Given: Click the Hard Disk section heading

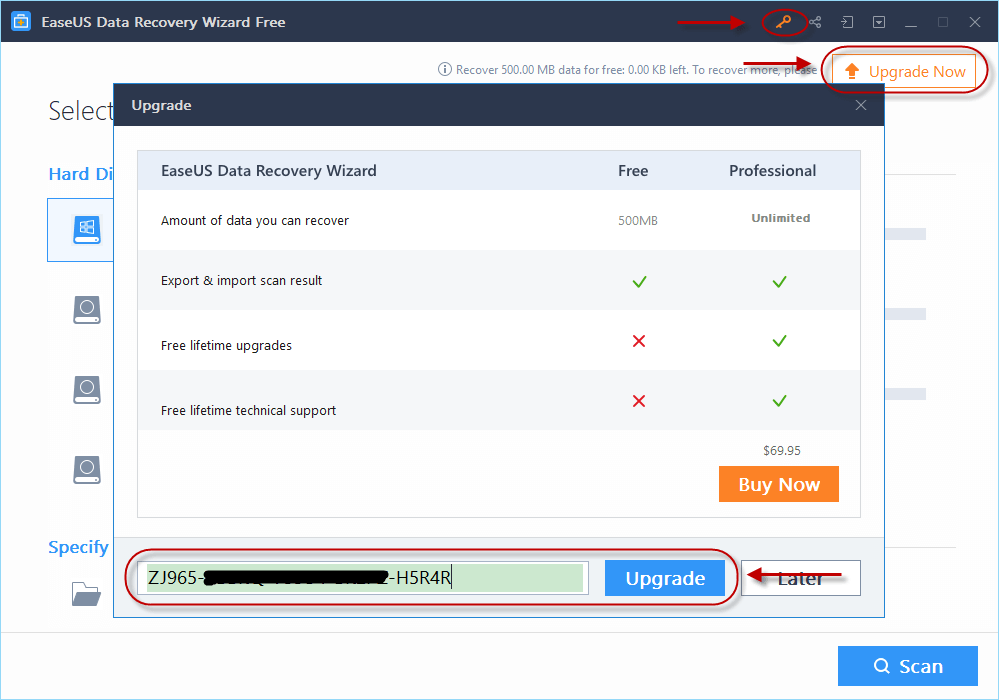Looking at the screenshot, I should pos(82,173).
